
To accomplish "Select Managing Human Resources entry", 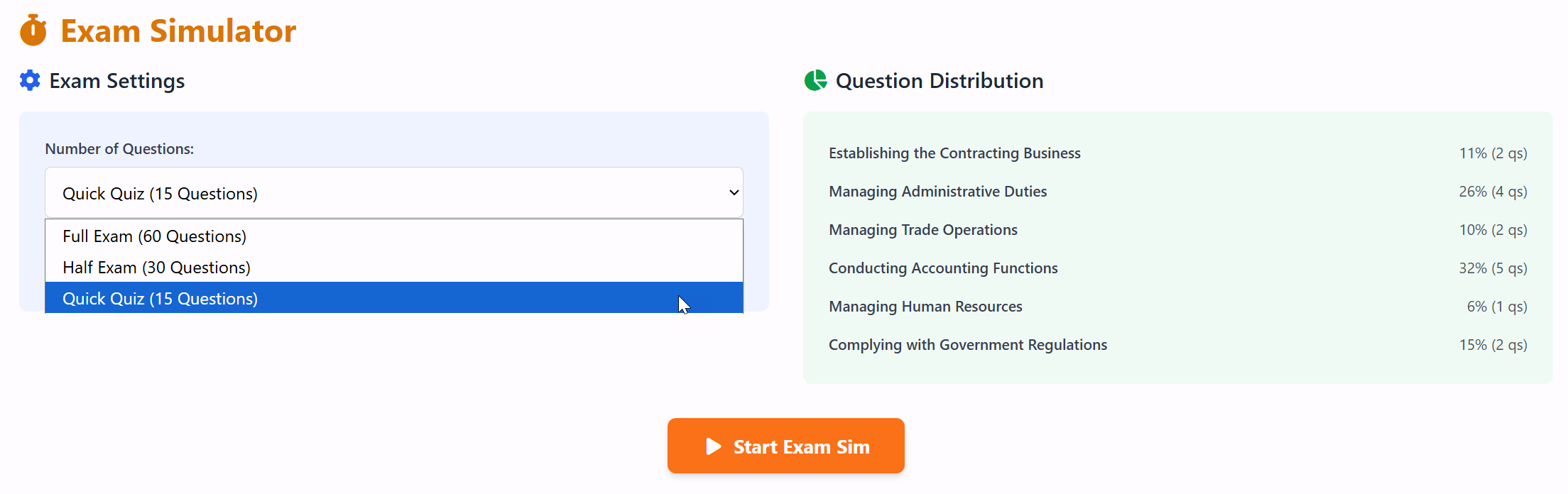I will click(925, 306).
